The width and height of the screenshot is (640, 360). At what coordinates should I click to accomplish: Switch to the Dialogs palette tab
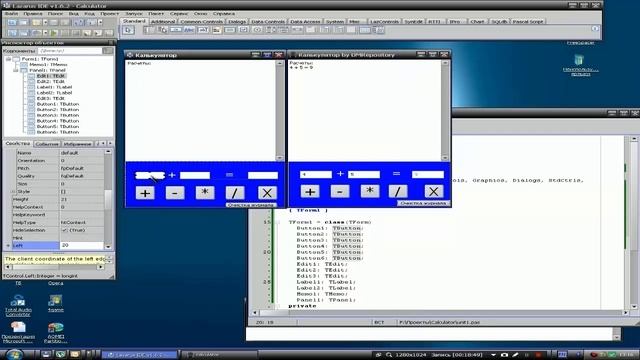coord(237,21)
